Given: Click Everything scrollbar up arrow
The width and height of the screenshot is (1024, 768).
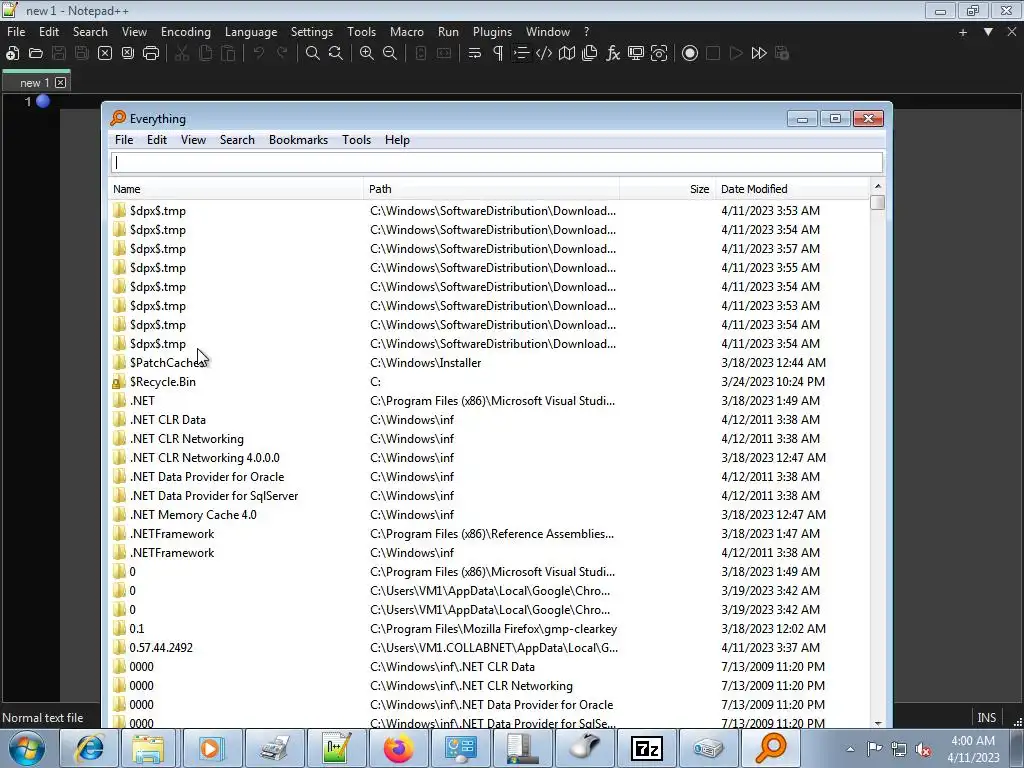Looking at the screenshot, I should (x=878, y=187).
